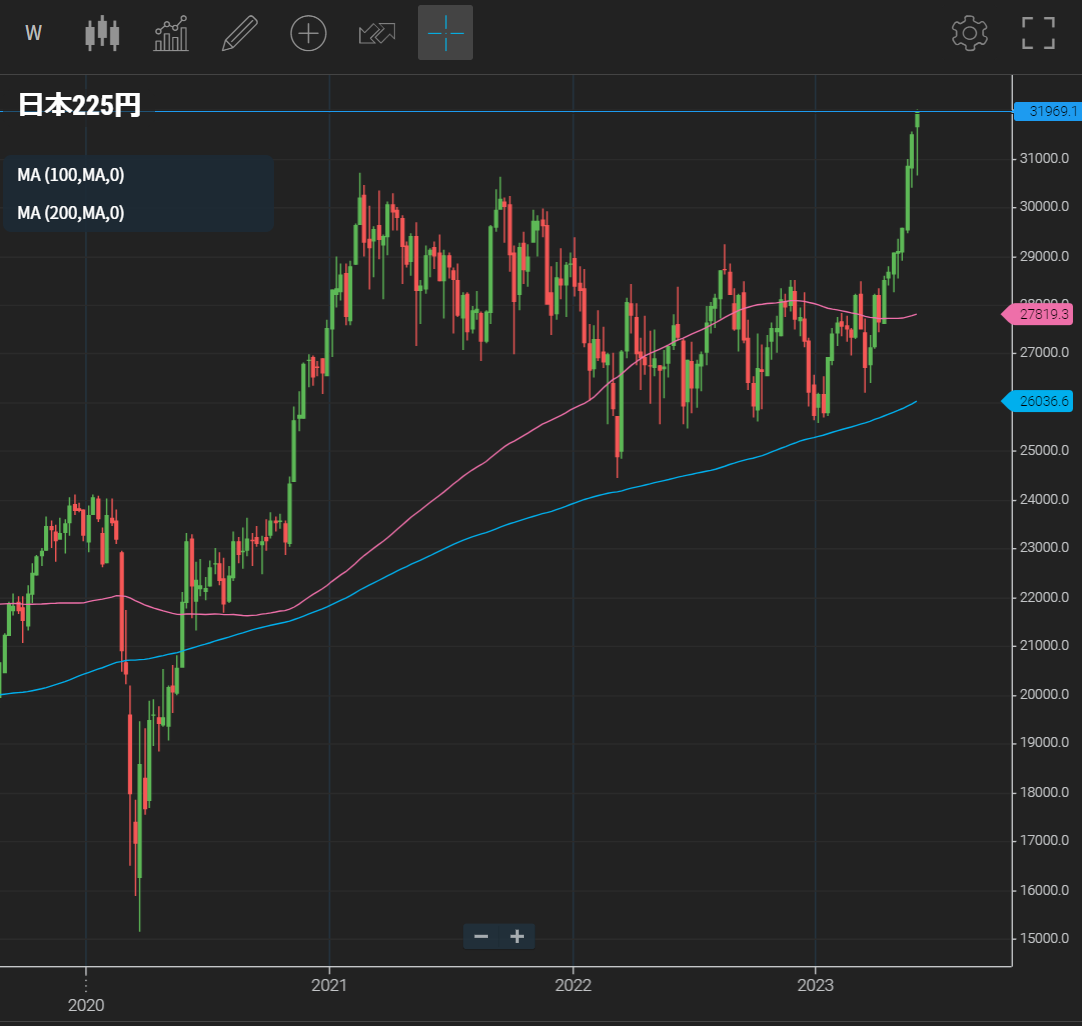Click the circled plus add icon
The image size is (1082, 1026).
click(x=308, y=33)
